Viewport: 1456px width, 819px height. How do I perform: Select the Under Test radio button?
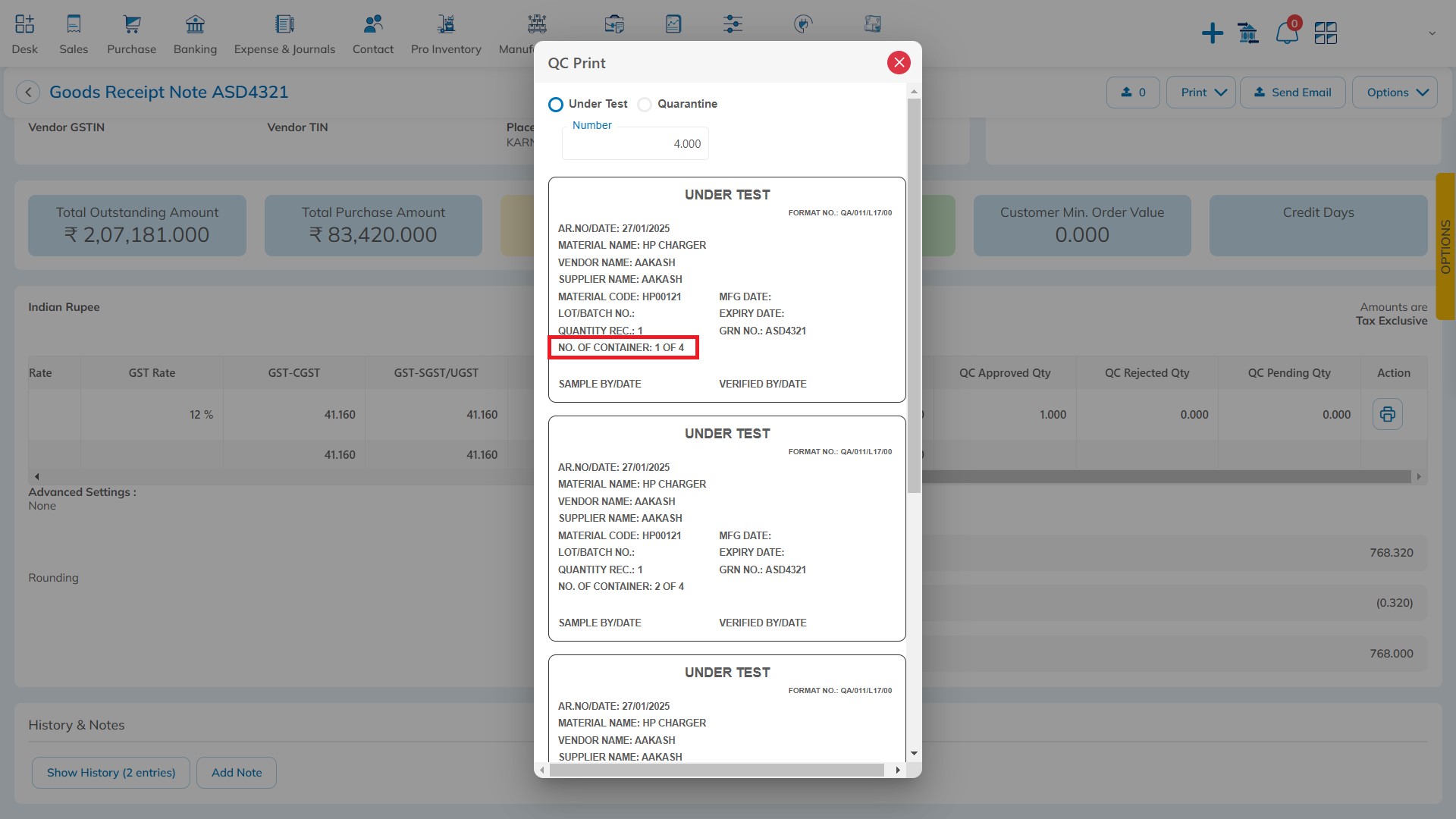pos(556,105)
